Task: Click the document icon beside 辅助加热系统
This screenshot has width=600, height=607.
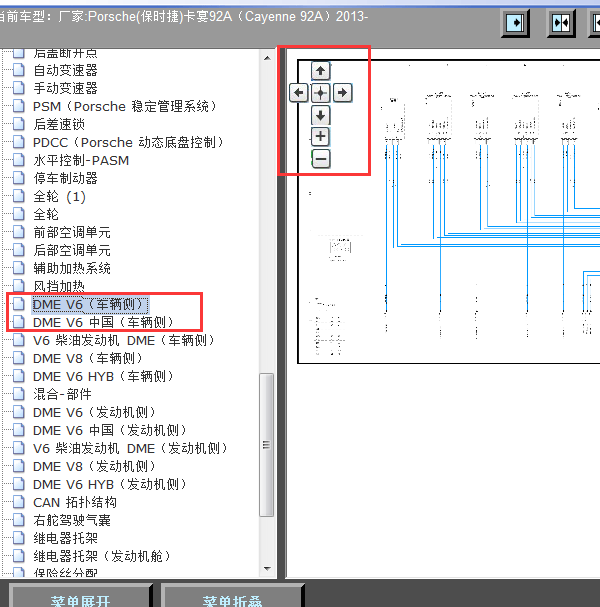Action: tap(19, 268)
